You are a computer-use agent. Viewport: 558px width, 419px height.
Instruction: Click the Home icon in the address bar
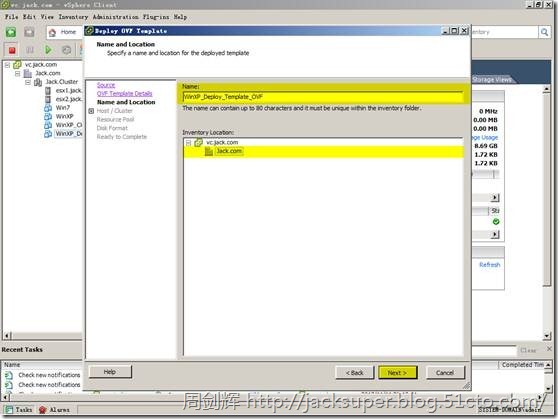52,33
